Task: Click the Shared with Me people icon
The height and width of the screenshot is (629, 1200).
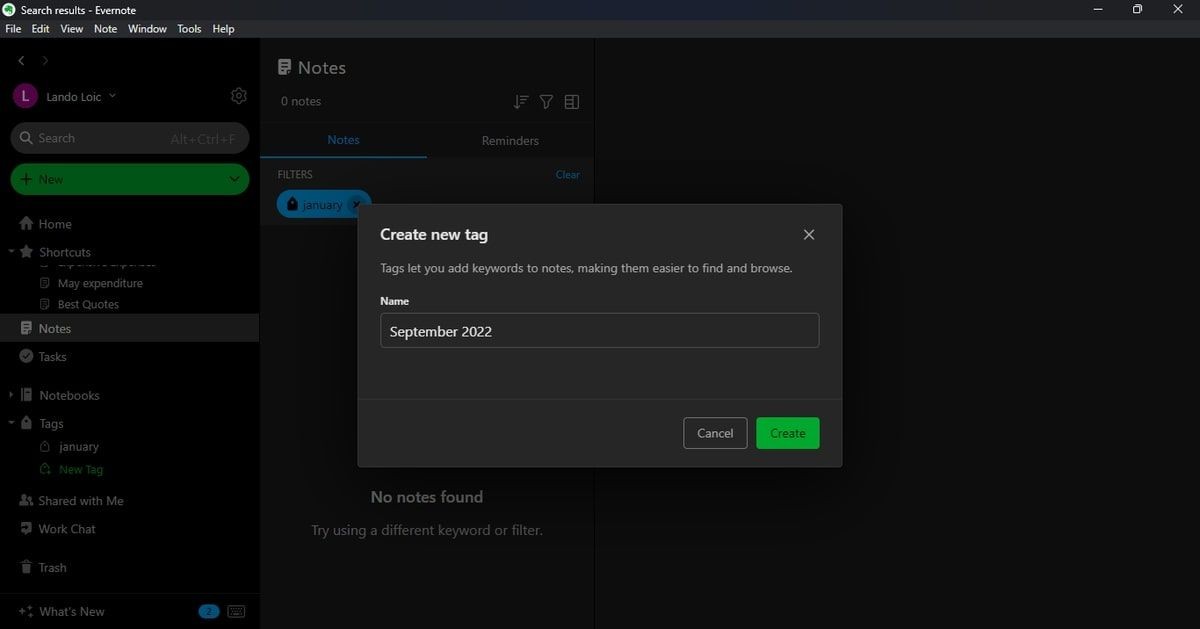Action: (x=26, y=501)
